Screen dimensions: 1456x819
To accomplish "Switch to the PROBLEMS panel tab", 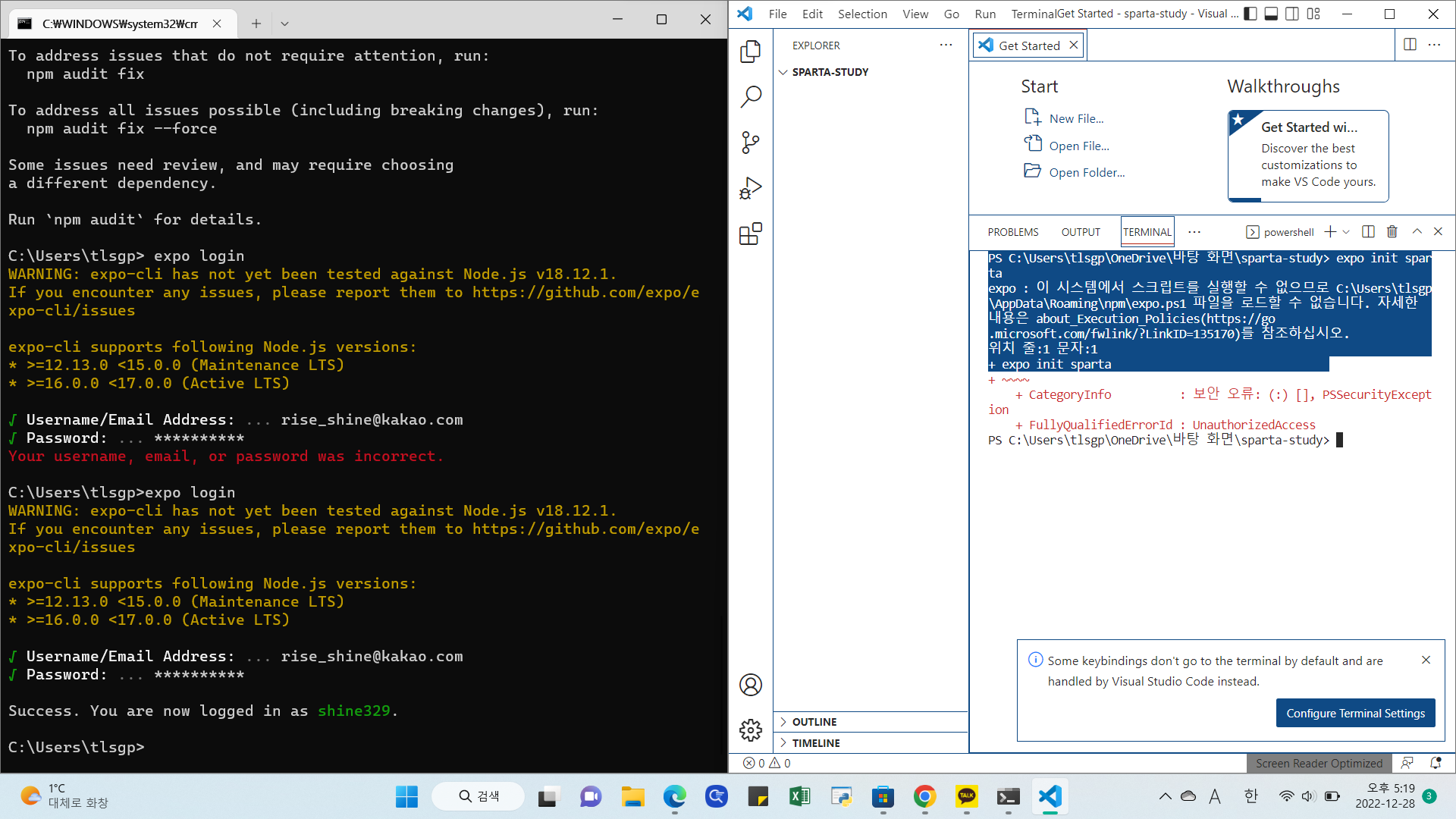I will [1013, 232].
